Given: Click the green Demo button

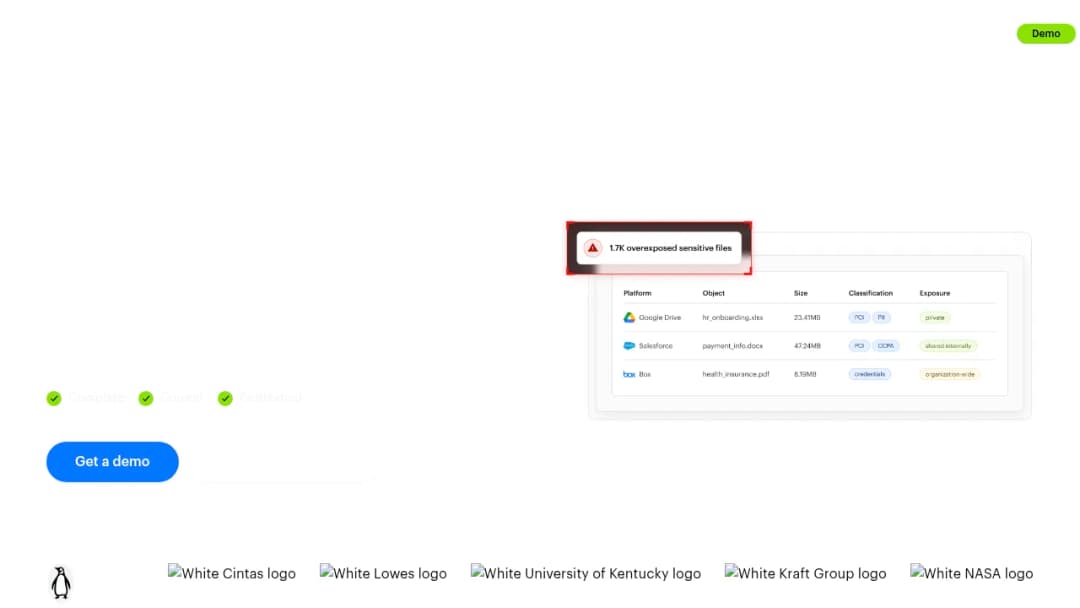Looking at the screenshot, I should click(x=1045, y=34).
